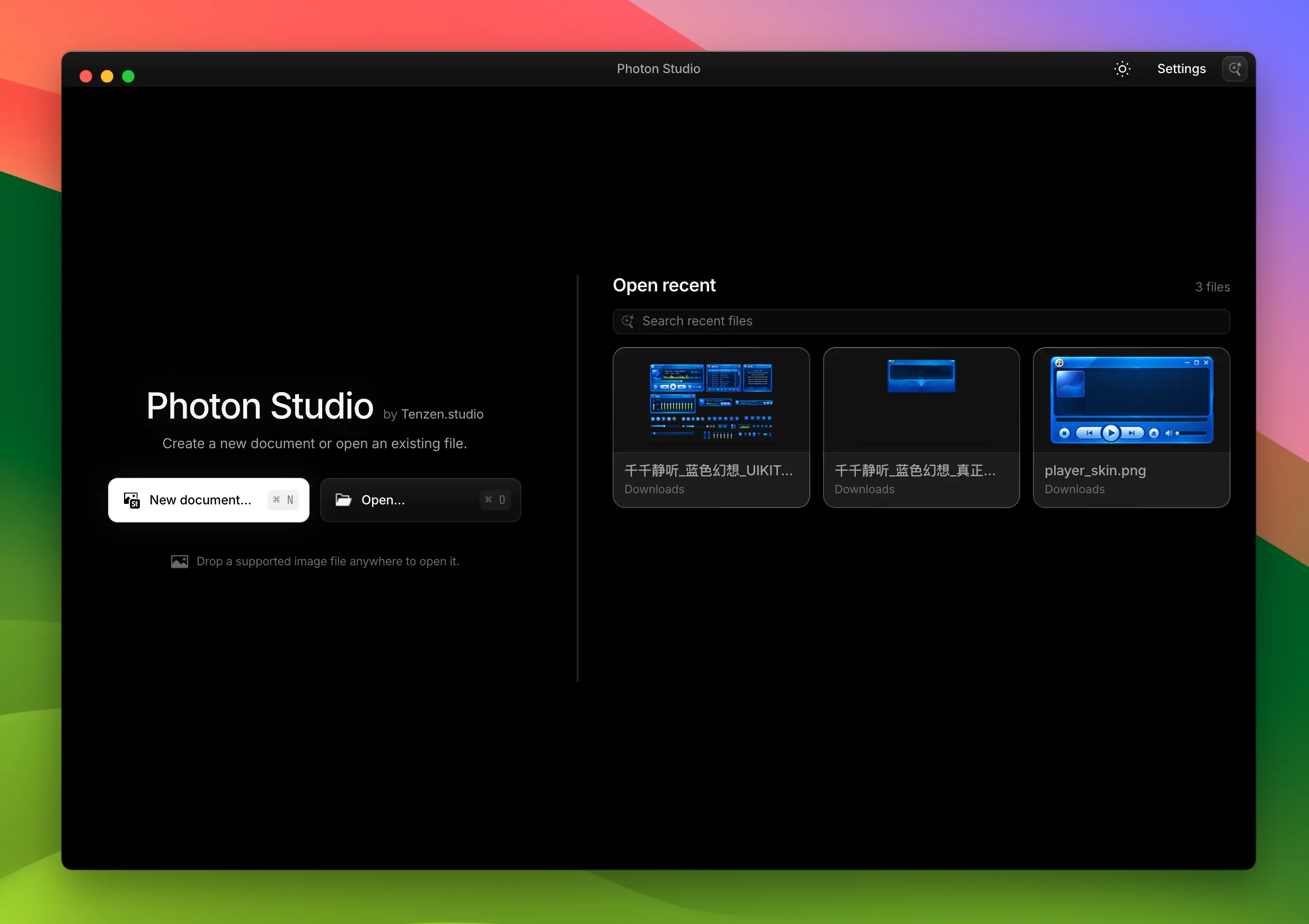1309x924 pixels.
Task: Click the '3 files' count label
Action: [1213, 287]
